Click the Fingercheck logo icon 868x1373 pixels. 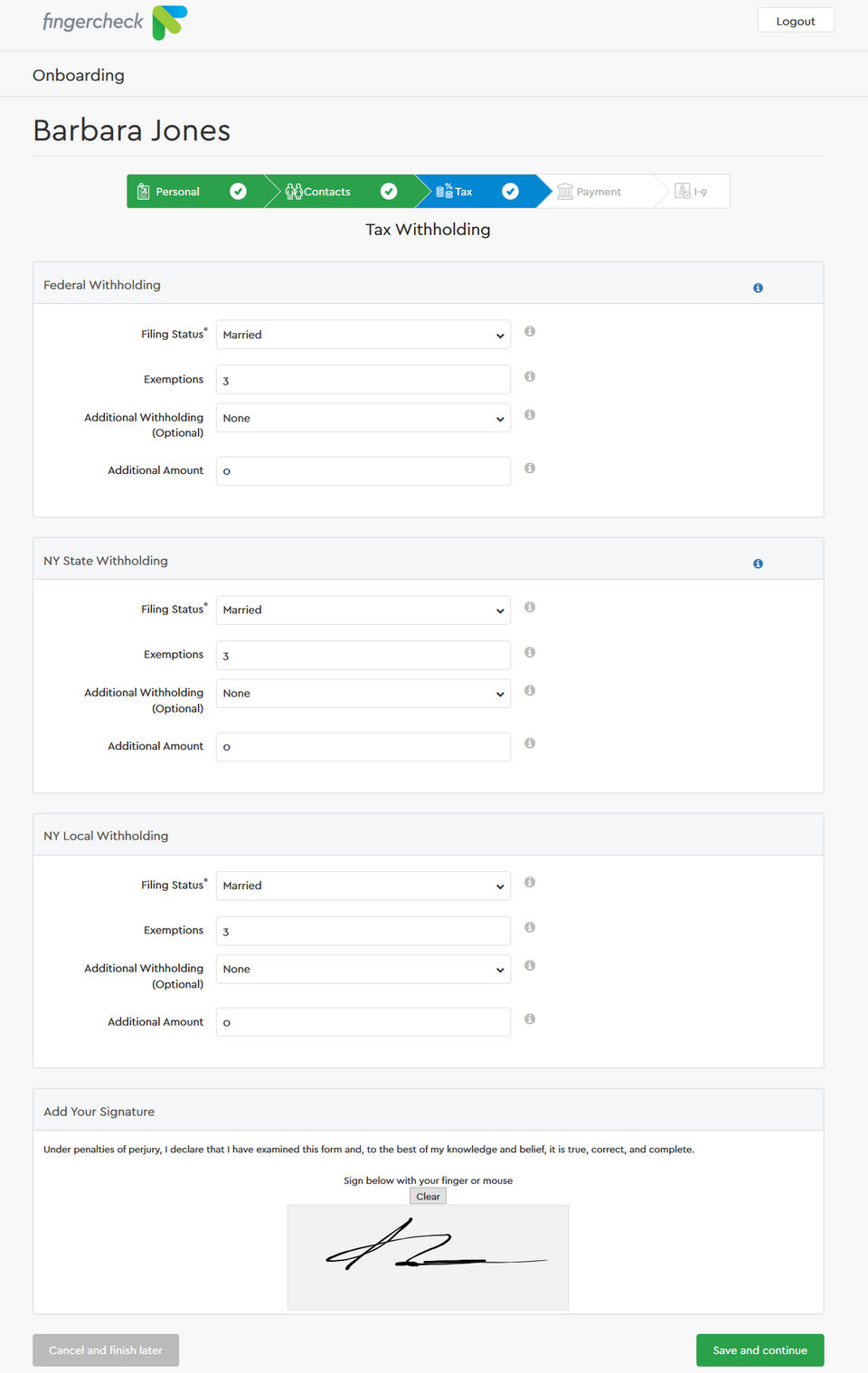(169, 22)
